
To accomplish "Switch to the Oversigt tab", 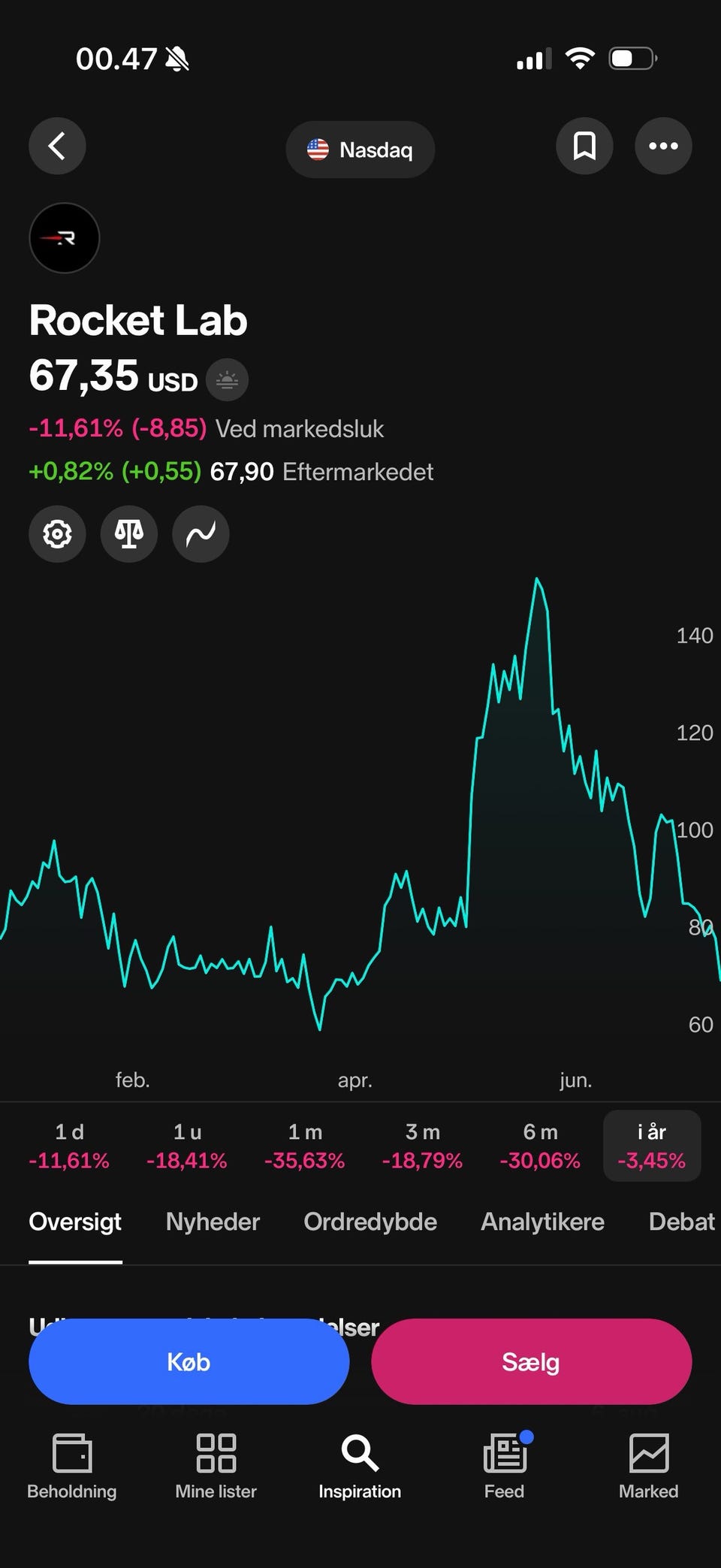I will [75, 1222].
